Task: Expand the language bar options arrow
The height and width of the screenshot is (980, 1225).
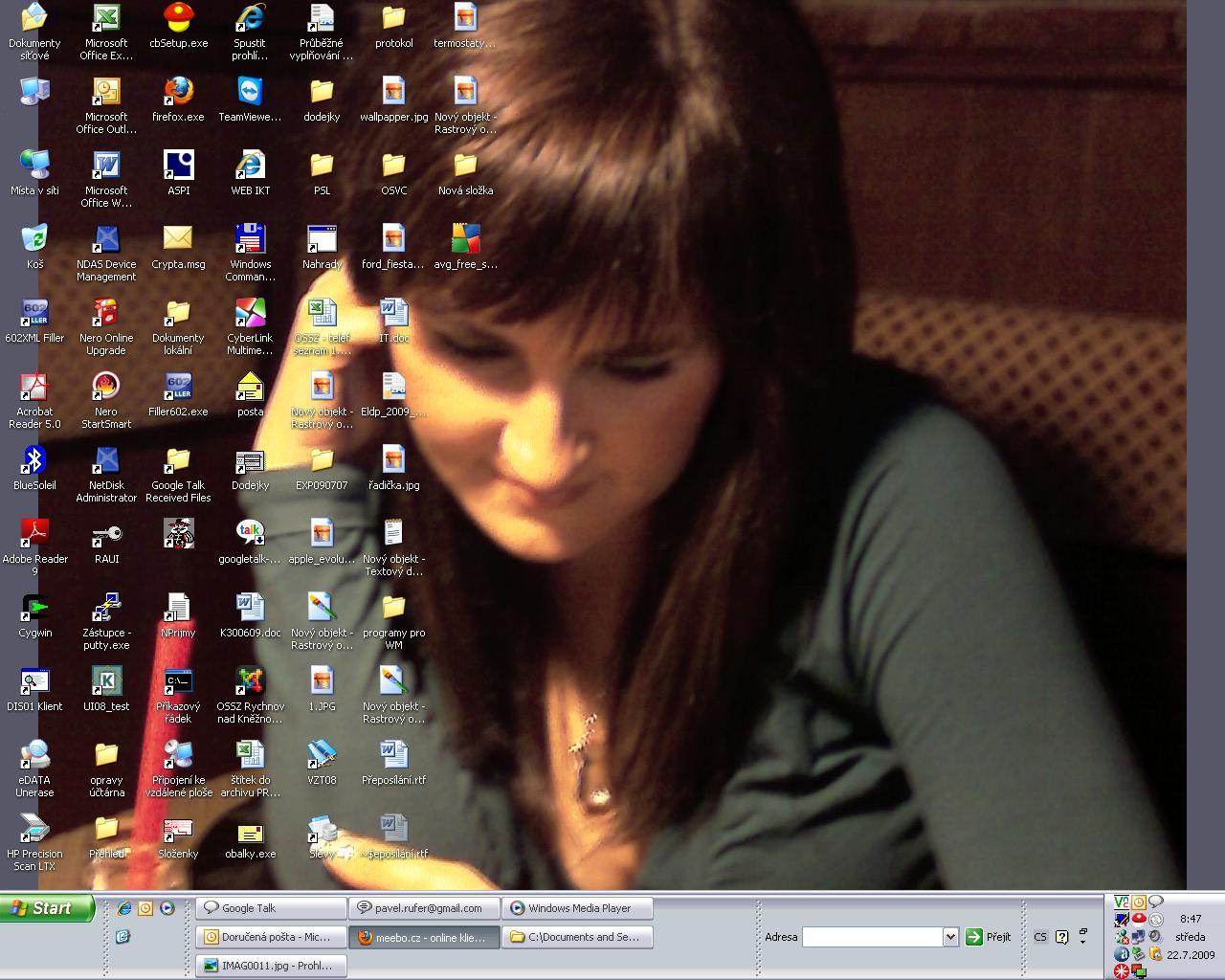Action: tap(1083, 941)
